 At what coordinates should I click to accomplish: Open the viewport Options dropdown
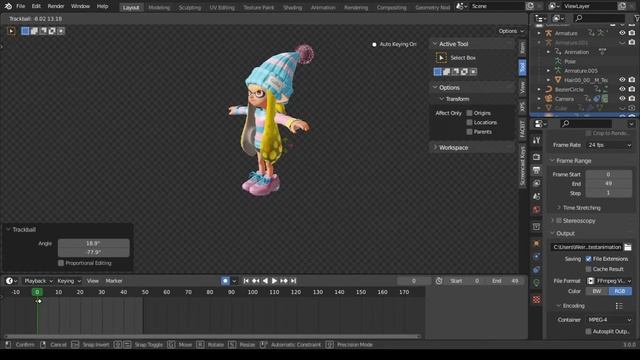coord(511,31)
